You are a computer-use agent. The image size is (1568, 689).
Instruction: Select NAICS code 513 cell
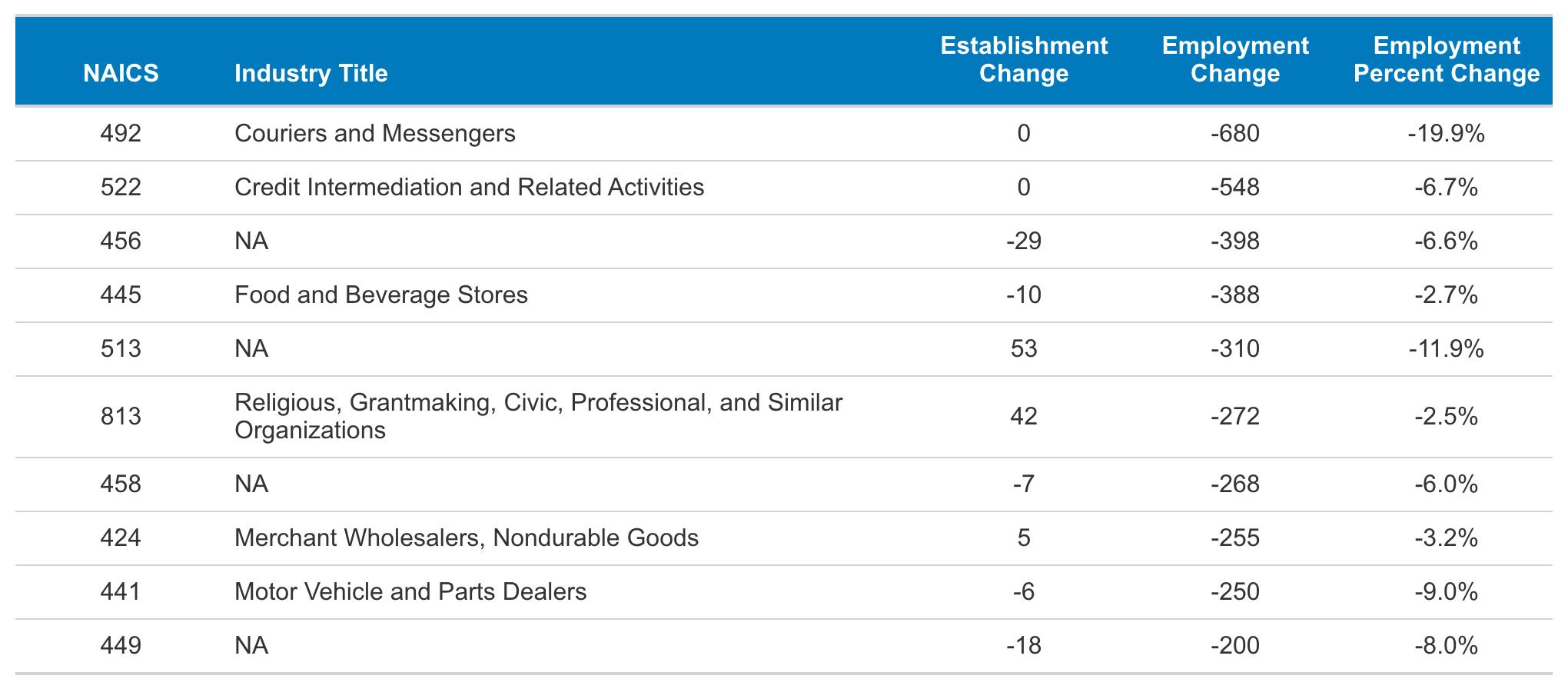pos(121,349)
